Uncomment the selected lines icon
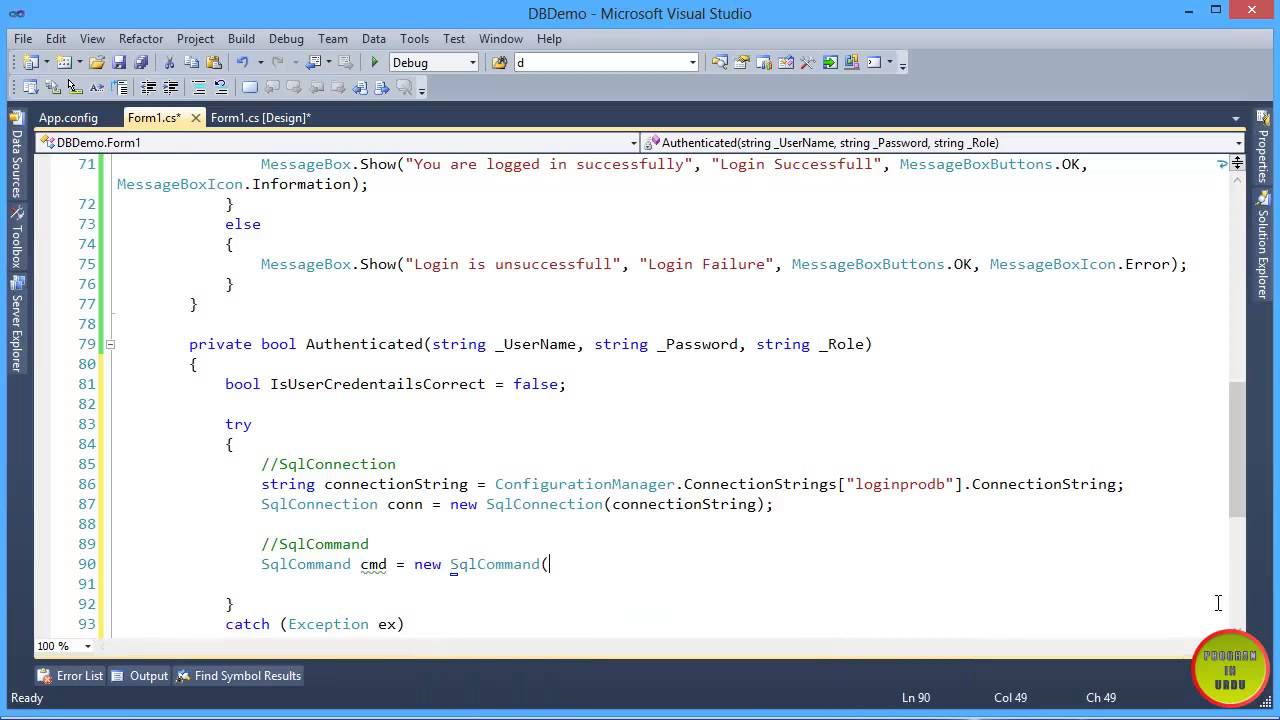The image size is (1280, 720). click(221, 87)
